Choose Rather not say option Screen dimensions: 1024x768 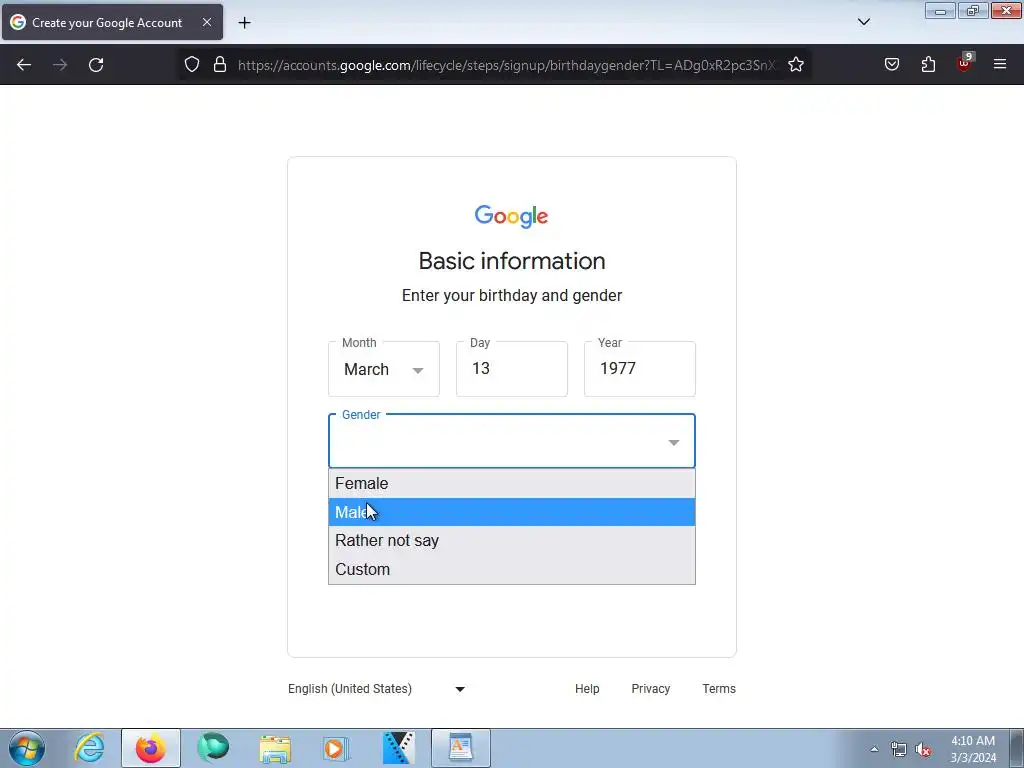click(512, 541)
